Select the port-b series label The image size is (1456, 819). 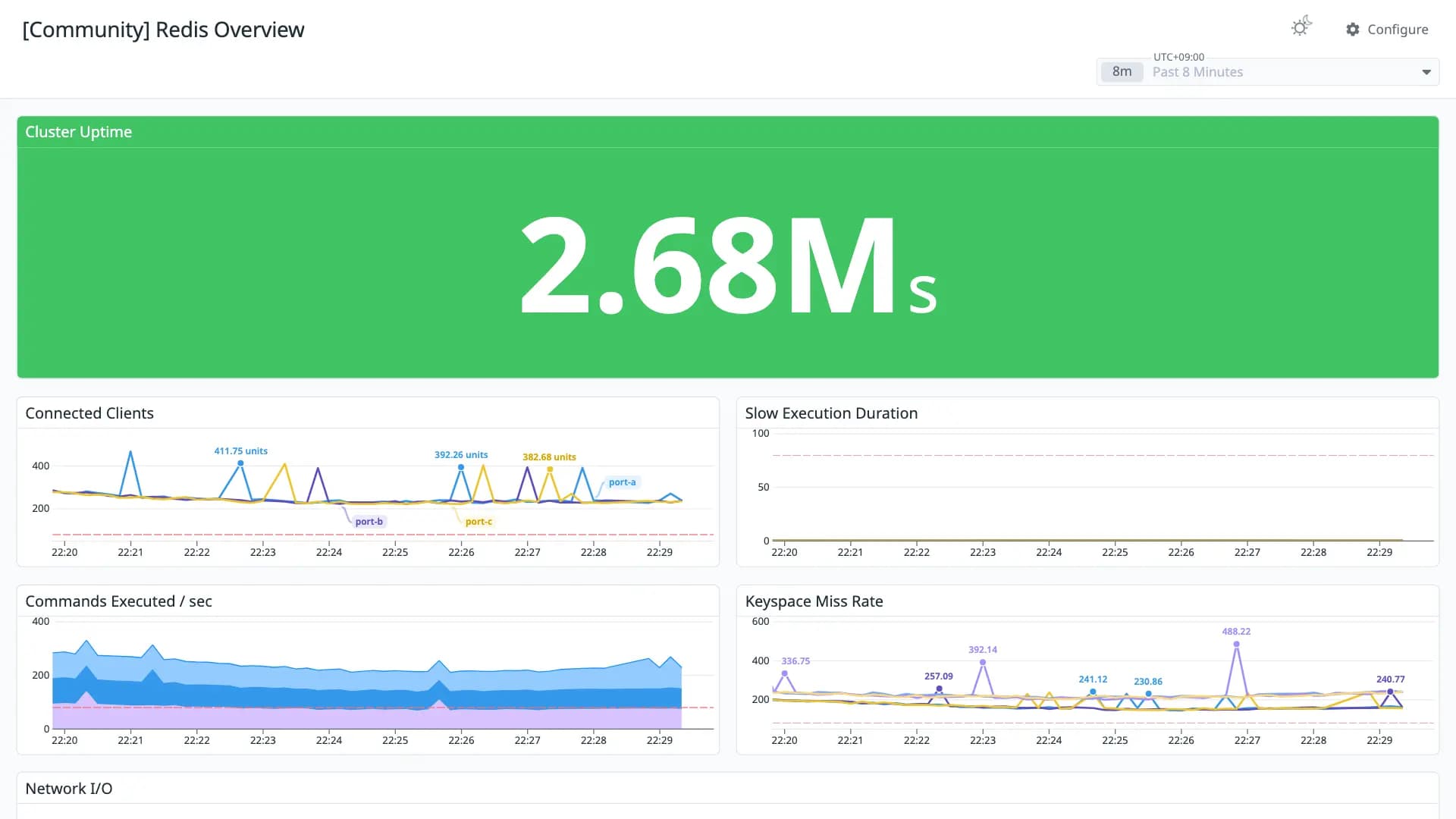[369, 522]
